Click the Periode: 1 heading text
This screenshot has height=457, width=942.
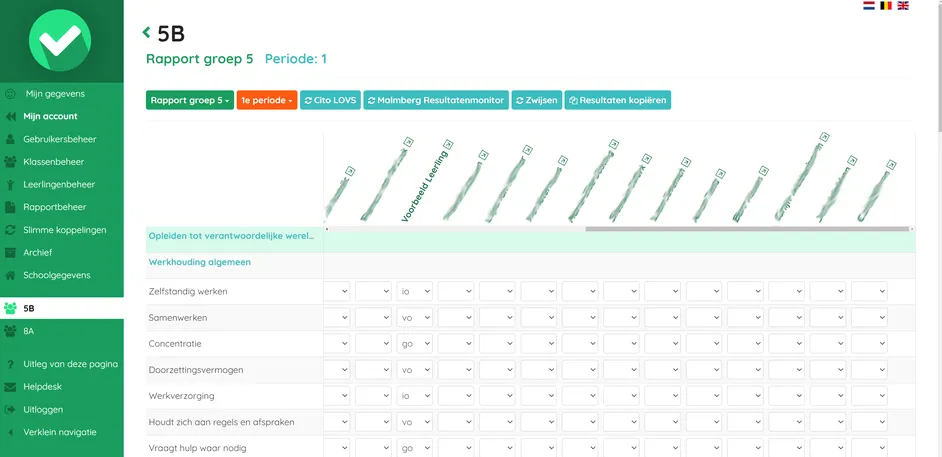(x=296, y=59)
